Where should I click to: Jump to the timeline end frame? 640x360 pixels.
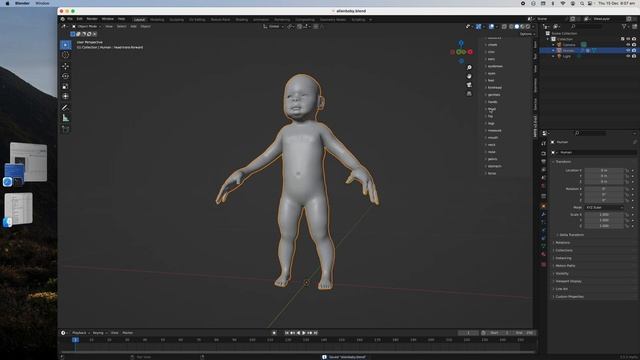[x=316, y=333]
